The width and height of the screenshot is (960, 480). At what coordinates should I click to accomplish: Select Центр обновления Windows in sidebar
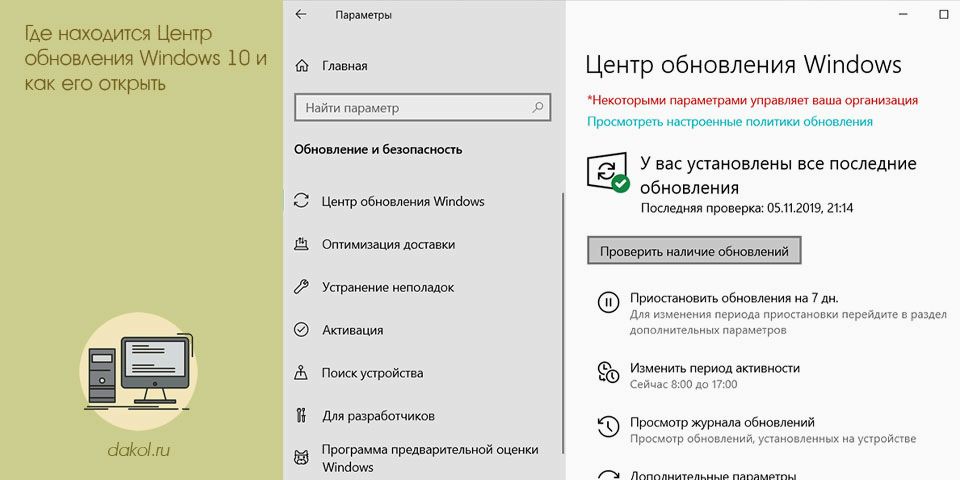click(403, 201)
